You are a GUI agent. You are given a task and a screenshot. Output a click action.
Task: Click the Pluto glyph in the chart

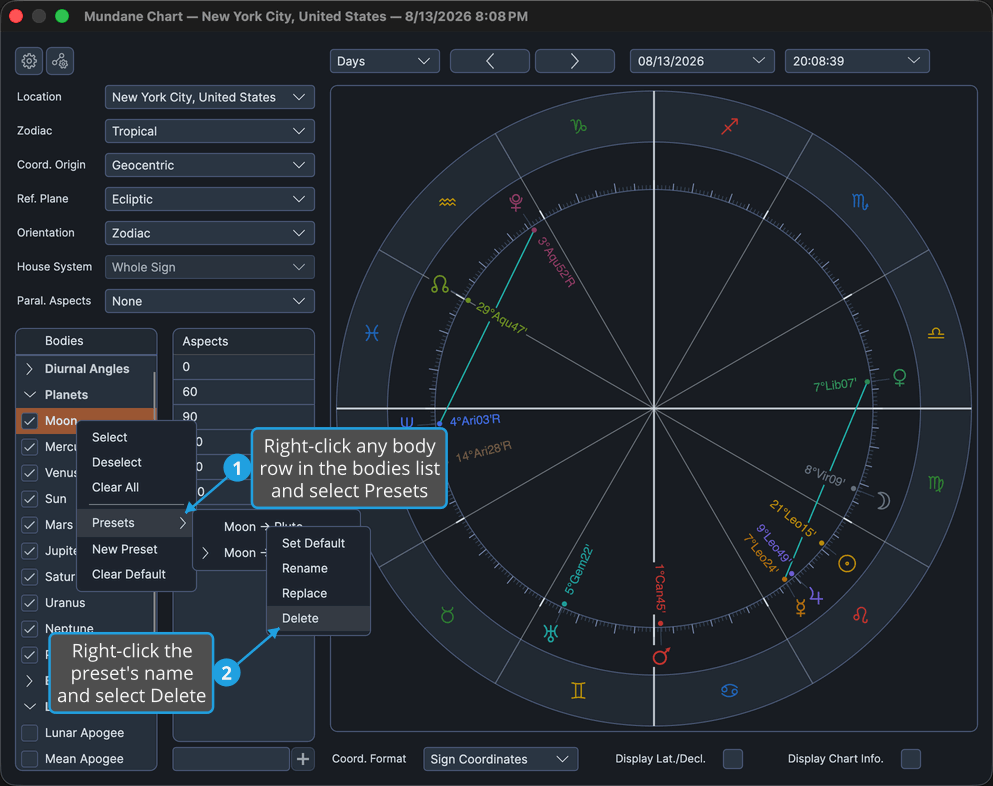[516, 203]
